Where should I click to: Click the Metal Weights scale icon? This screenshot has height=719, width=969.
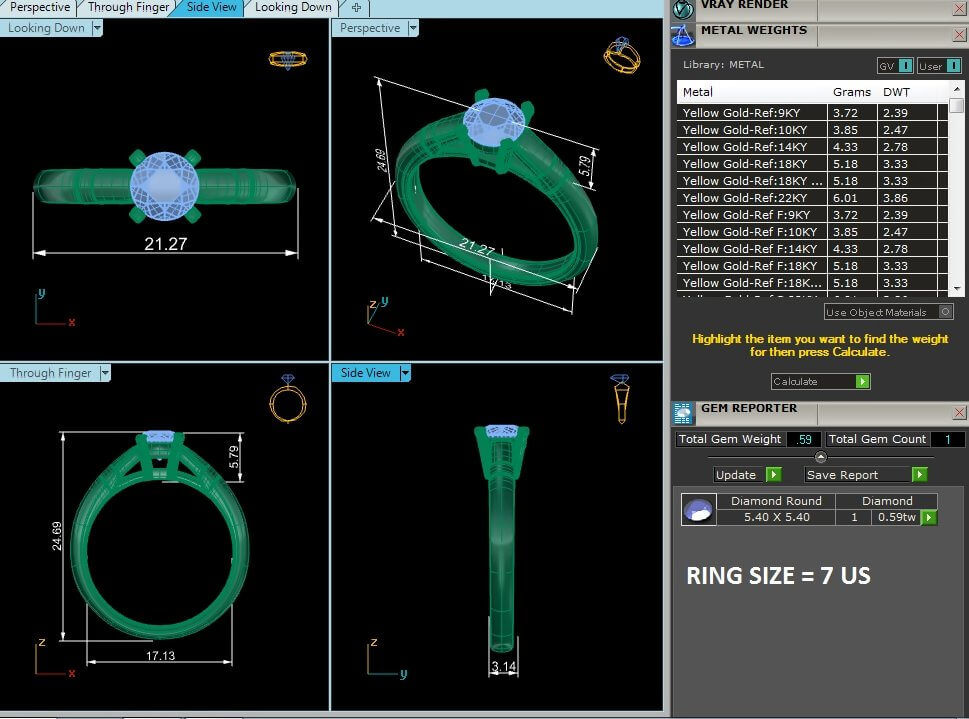point(683,35)
